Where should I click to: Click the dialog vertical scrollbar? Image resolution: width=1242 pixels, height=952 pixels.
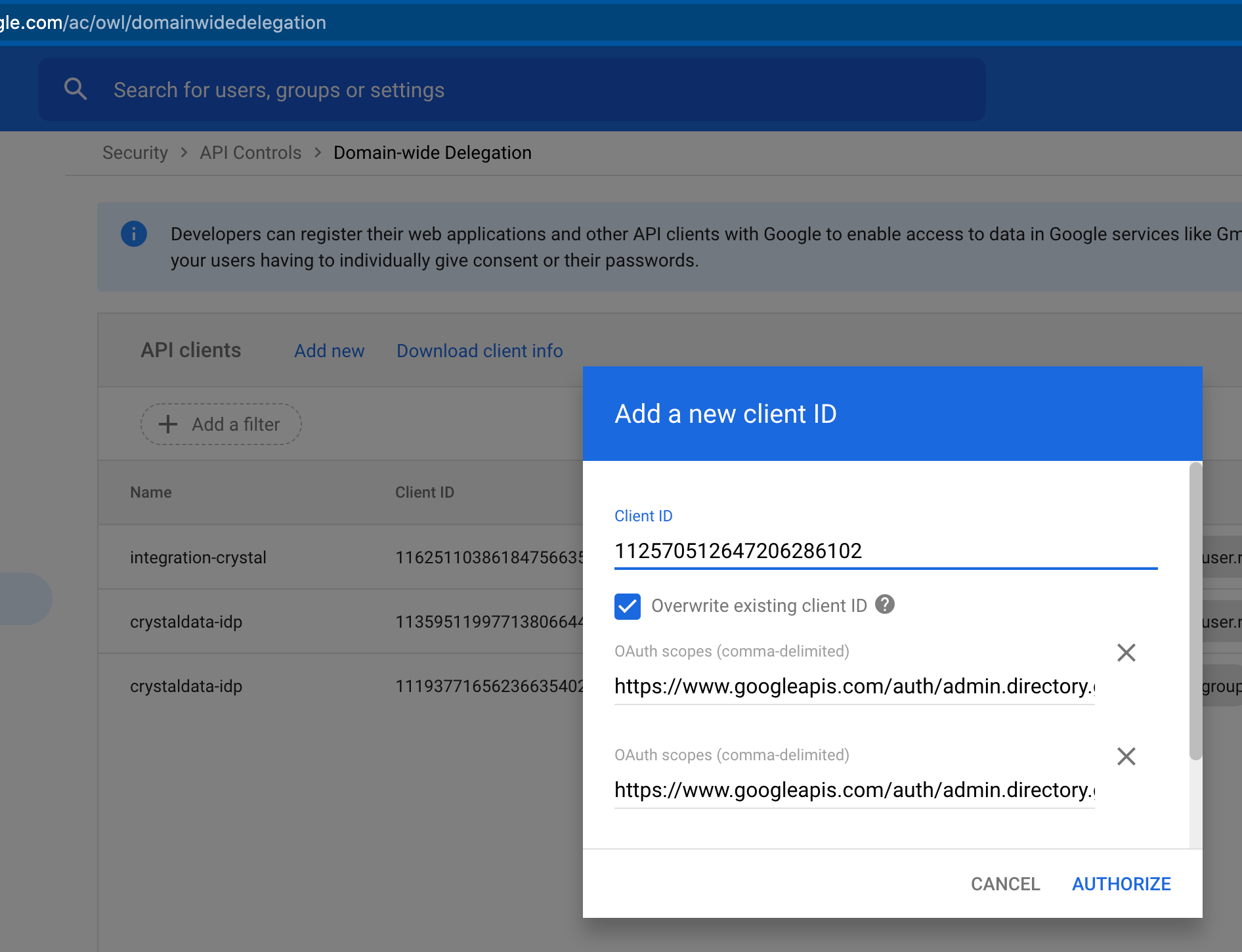[x=1195, y=611]
